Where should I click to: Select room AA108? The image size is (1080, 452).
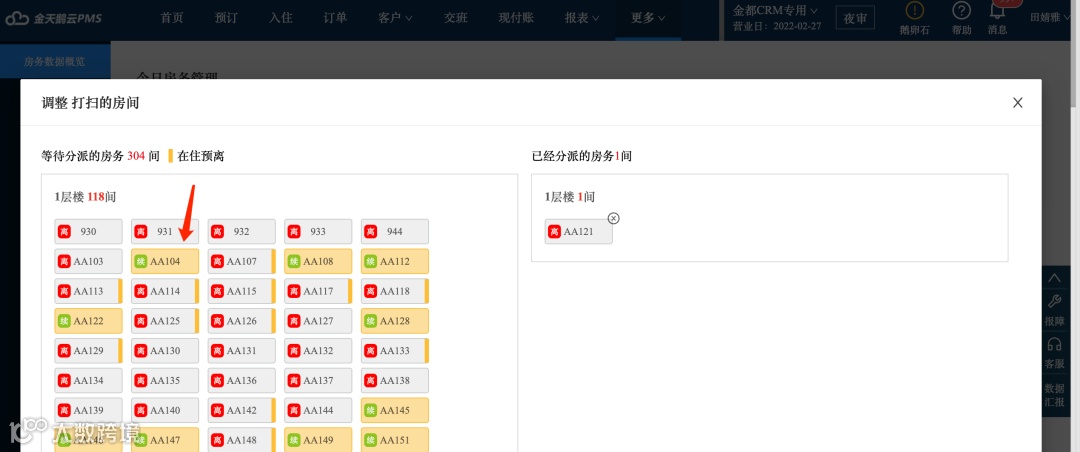318,261
